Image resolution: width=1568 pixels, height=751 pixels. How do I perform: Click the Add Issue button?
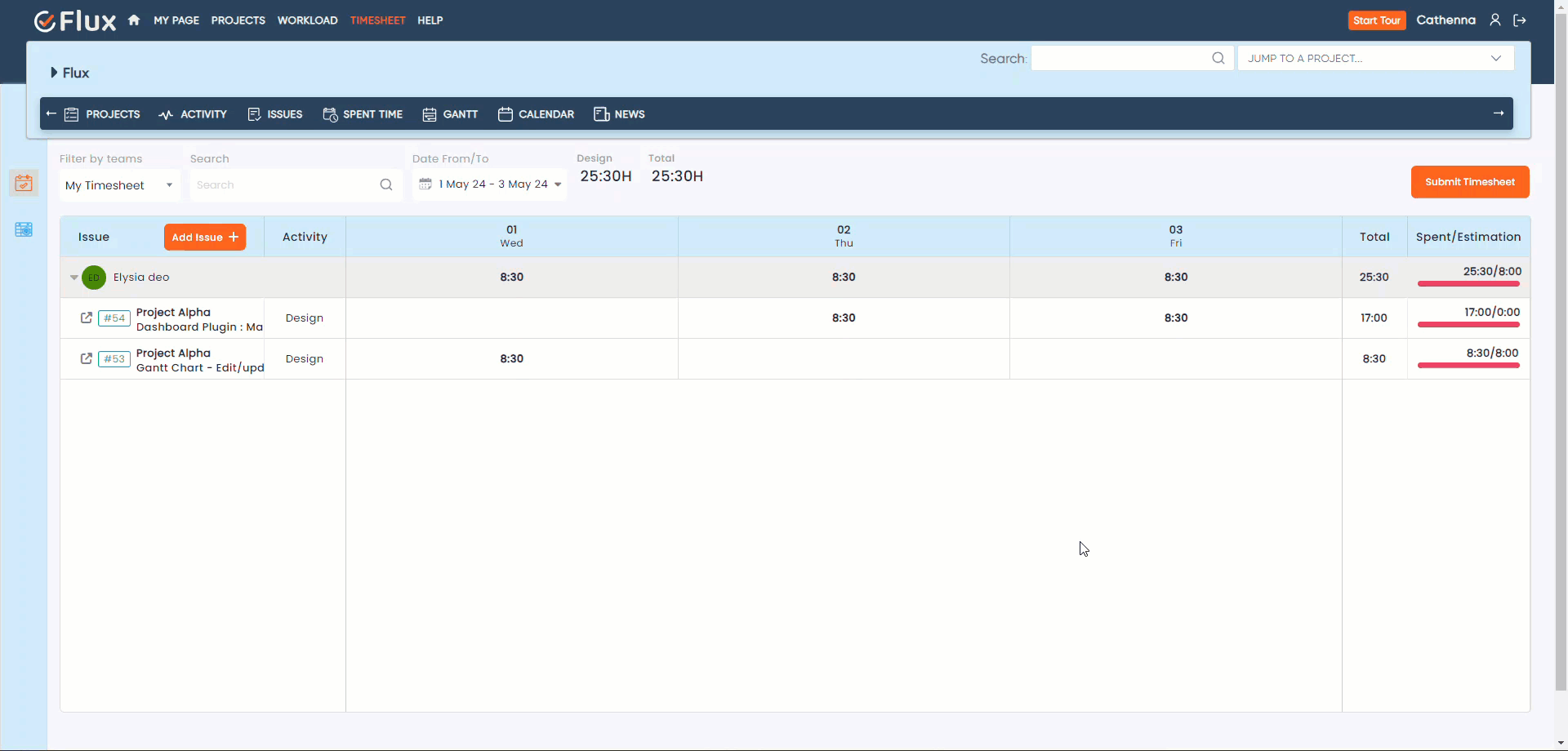coord(204,238)
